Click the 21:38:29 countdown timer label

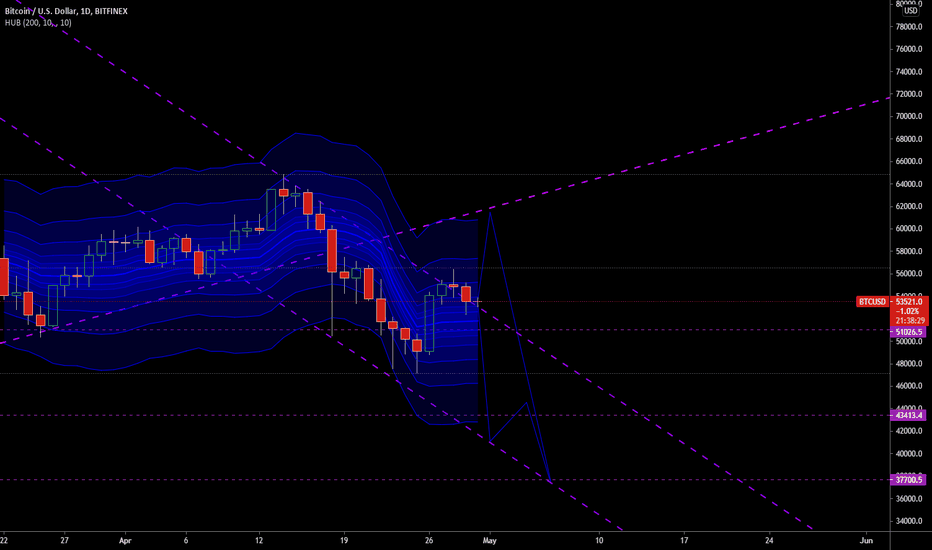[910, 320]
